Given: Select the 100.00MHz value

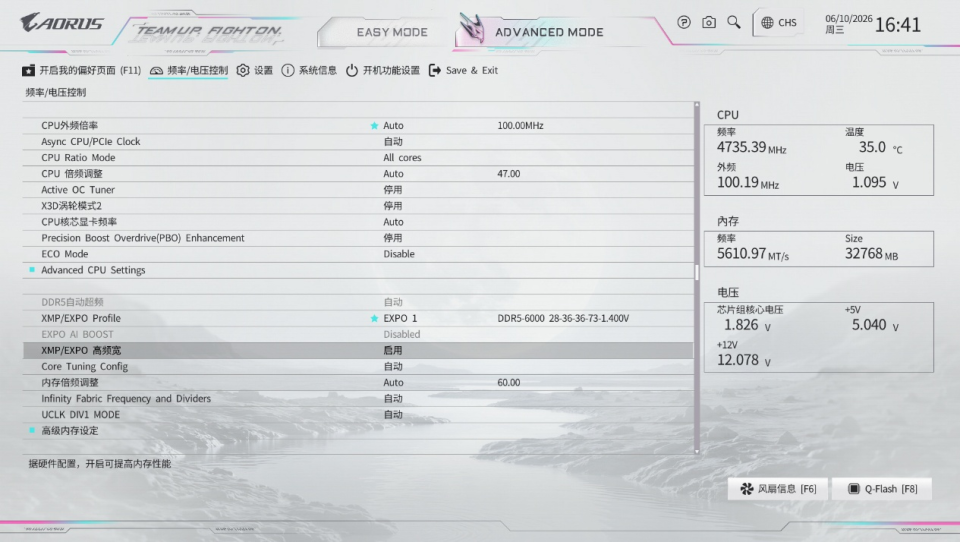Looking at the screenshot, I should 520,126.
